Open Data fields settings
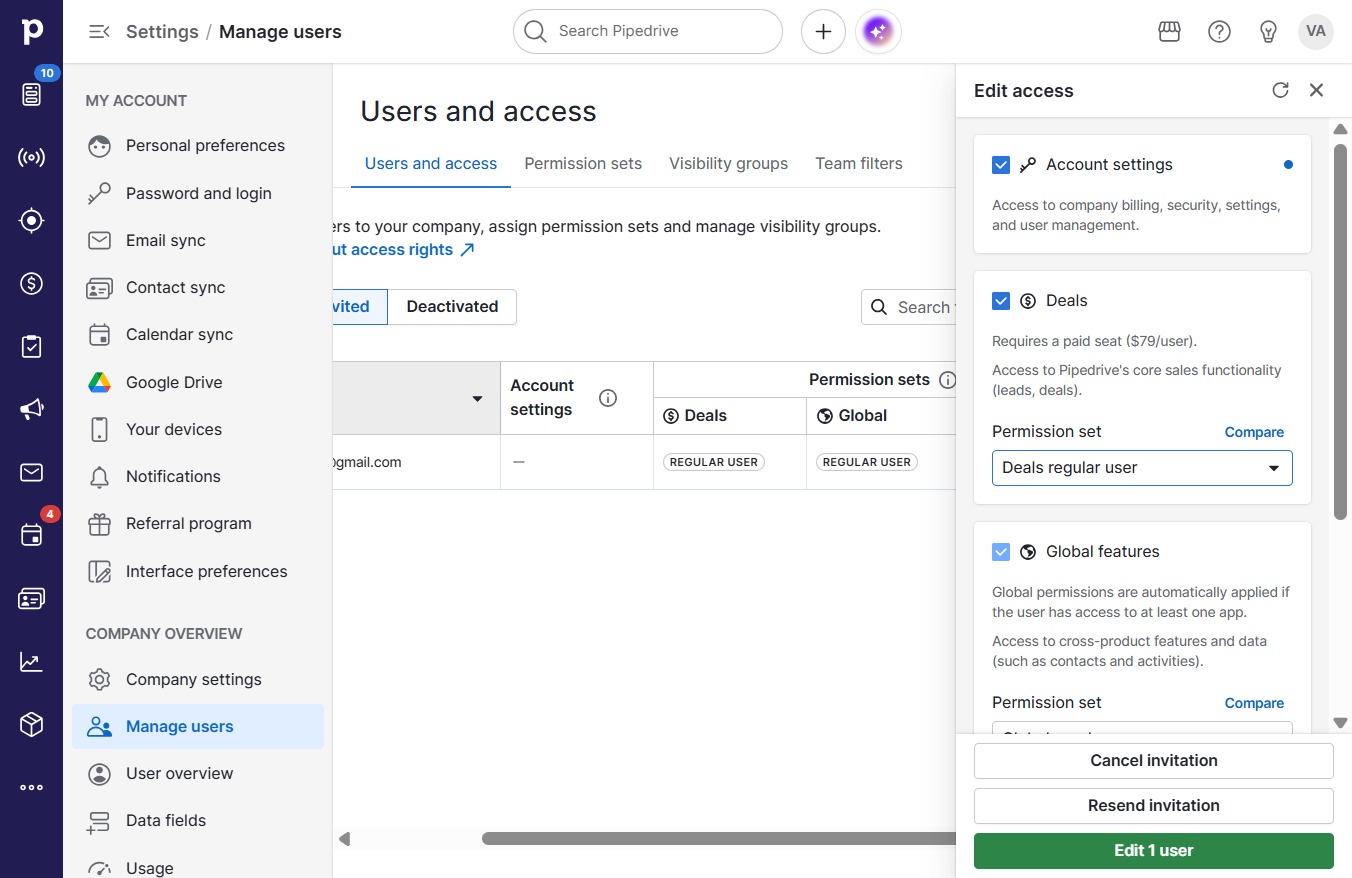 point(198,821)
